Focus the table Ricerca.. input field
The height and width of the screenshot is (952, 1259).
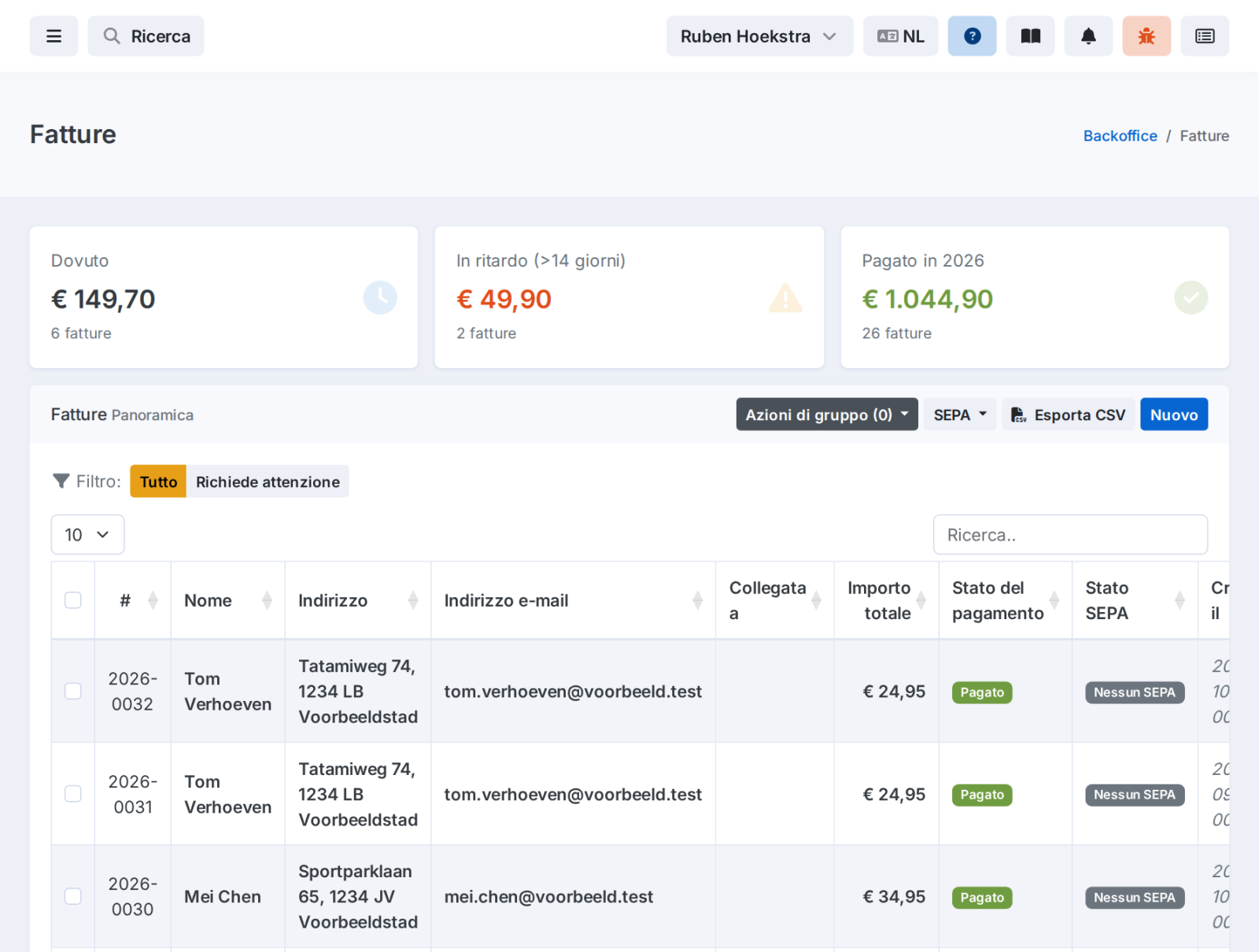pos(1070,535)
